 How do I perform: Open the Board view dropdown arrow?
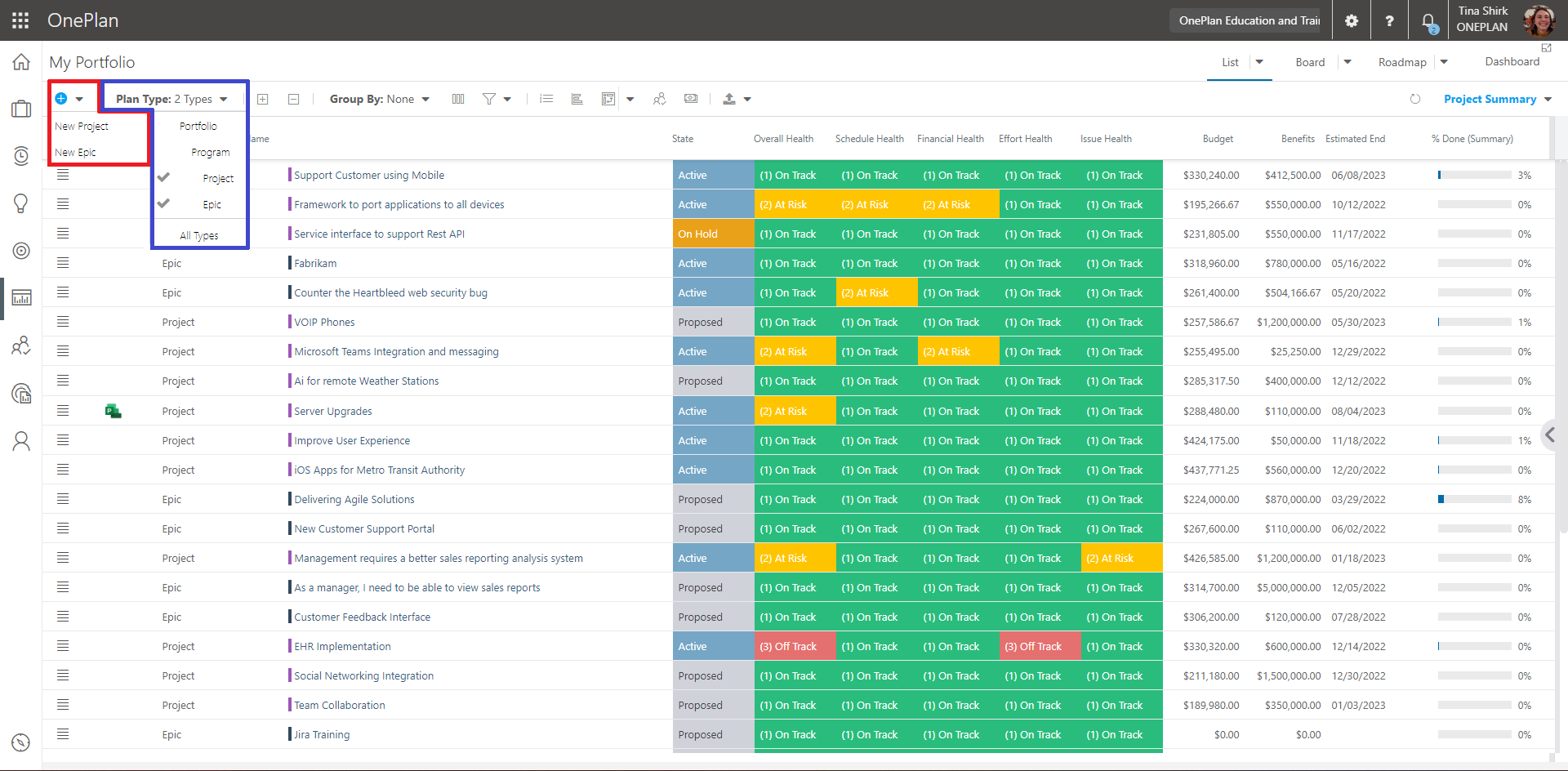click(x=1347, y=62)
